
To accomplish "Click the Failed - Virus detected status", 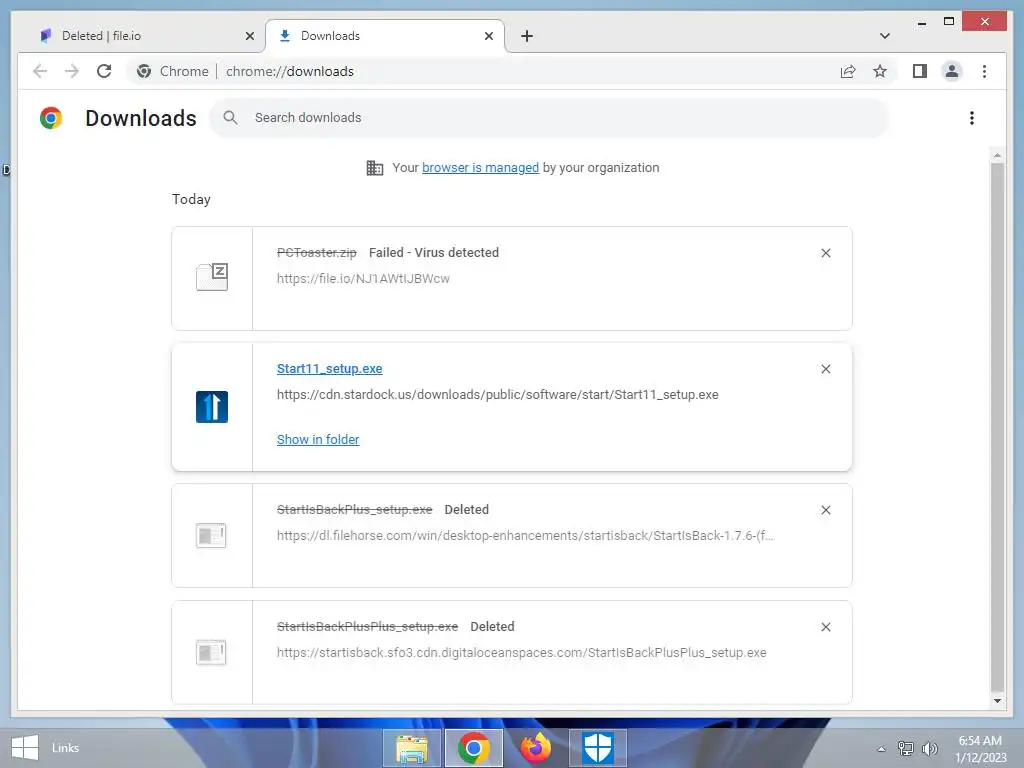I will click(434, 253).
